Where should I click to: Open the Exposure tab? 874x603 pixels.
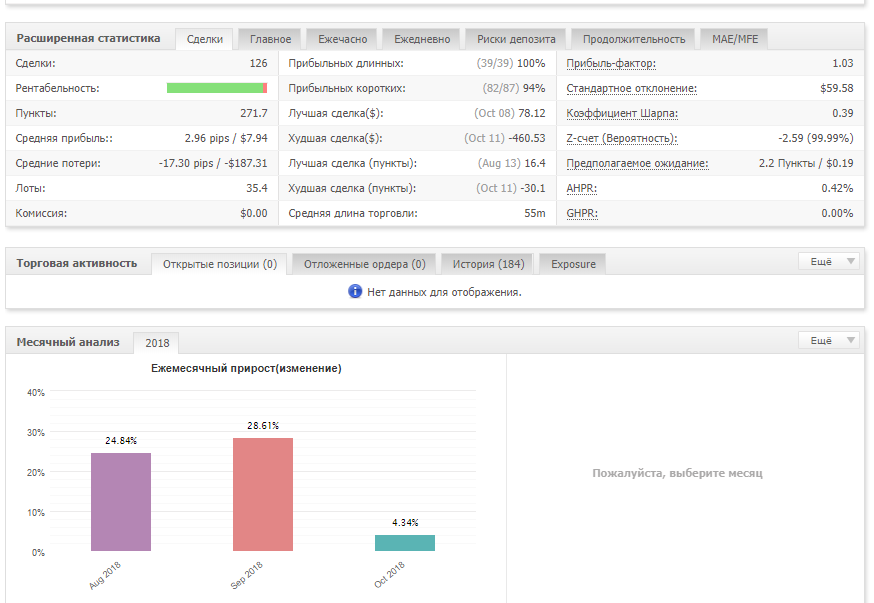point(573,264)
